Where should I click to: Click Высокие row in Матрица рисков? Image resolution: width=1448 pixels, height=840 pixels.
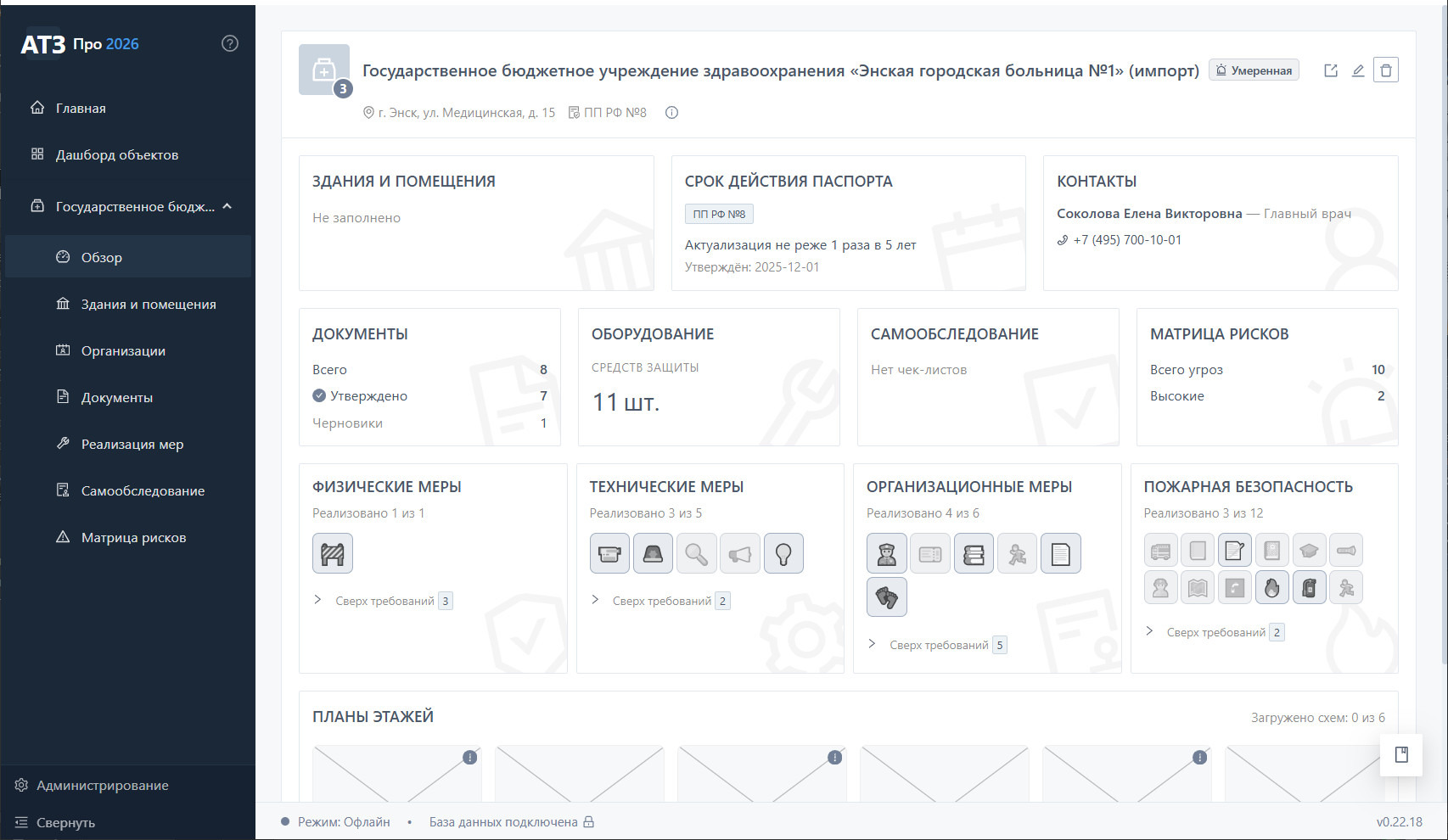[1267, 396]
